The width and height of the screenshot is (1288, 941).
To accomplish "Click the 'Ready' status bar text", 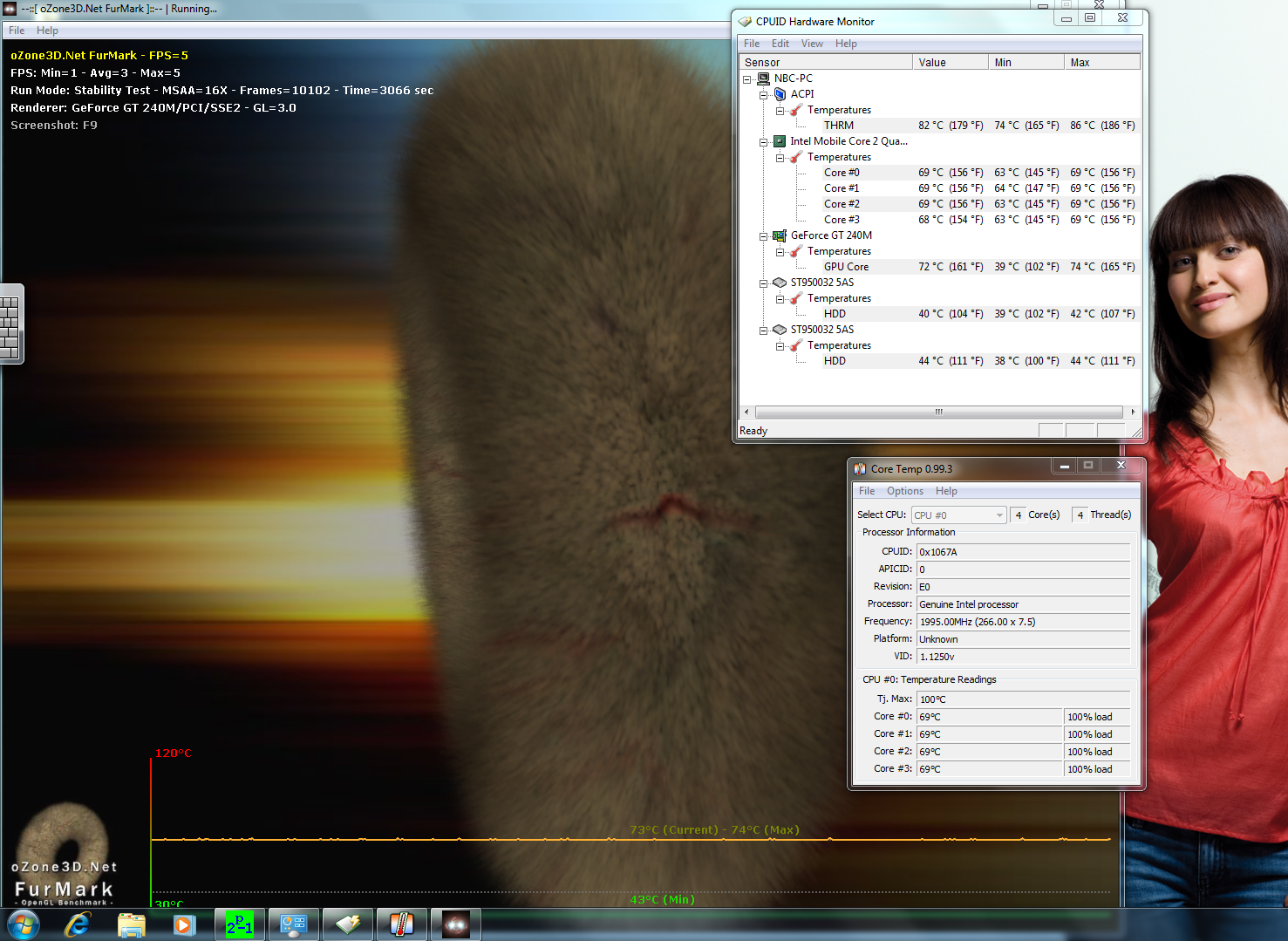I will [x=753, y=431].
